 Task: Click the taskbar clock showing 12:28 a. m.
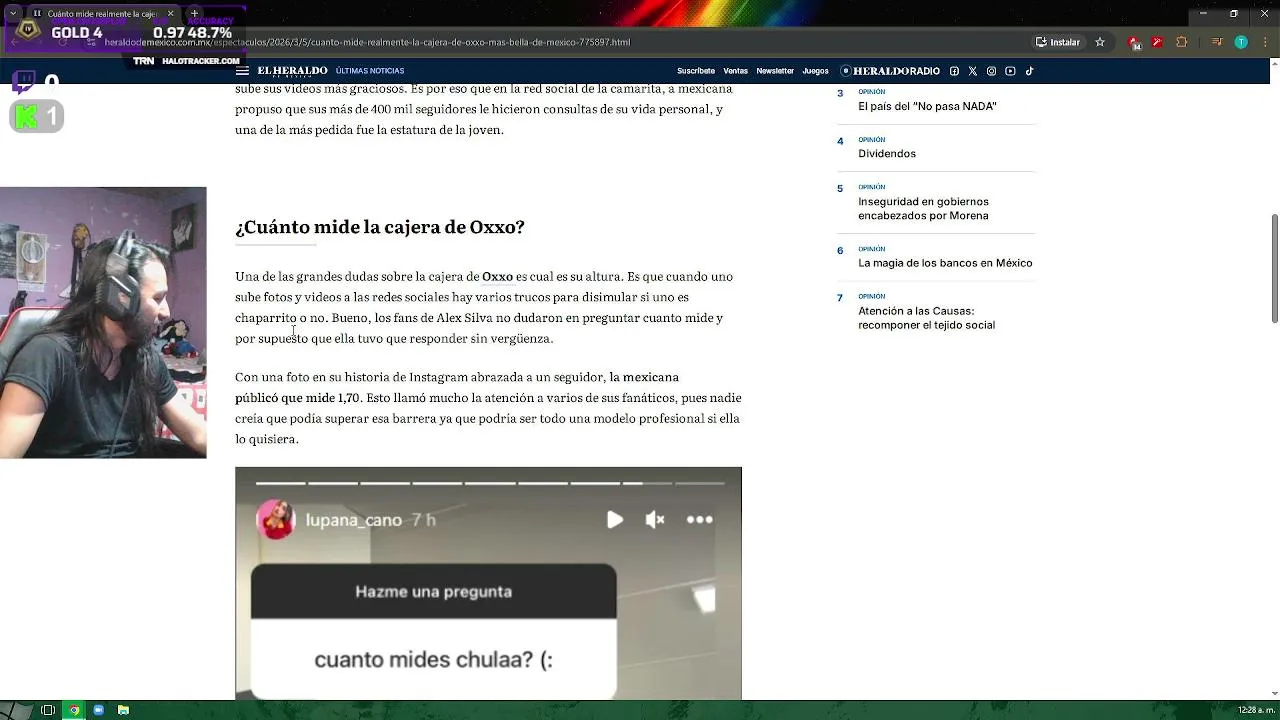tap(1255, 710)
